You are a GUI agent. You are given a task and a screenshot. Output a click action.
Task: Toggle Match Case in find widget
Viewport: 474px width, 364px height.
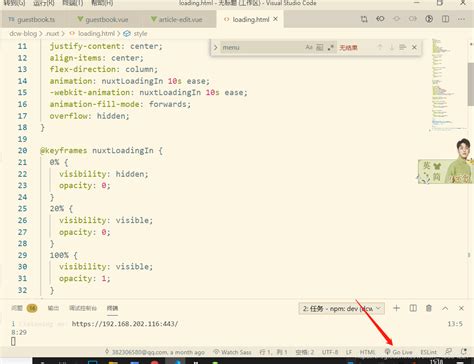click(309, 47)
